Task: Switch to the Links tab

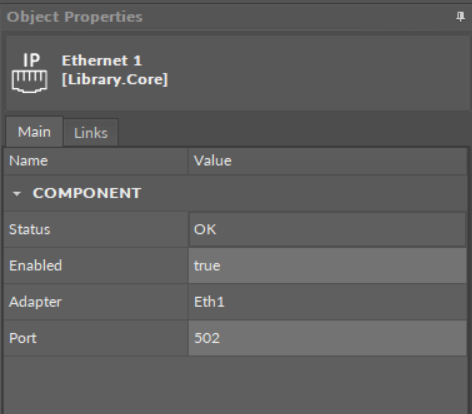Action: coord(91,133)
